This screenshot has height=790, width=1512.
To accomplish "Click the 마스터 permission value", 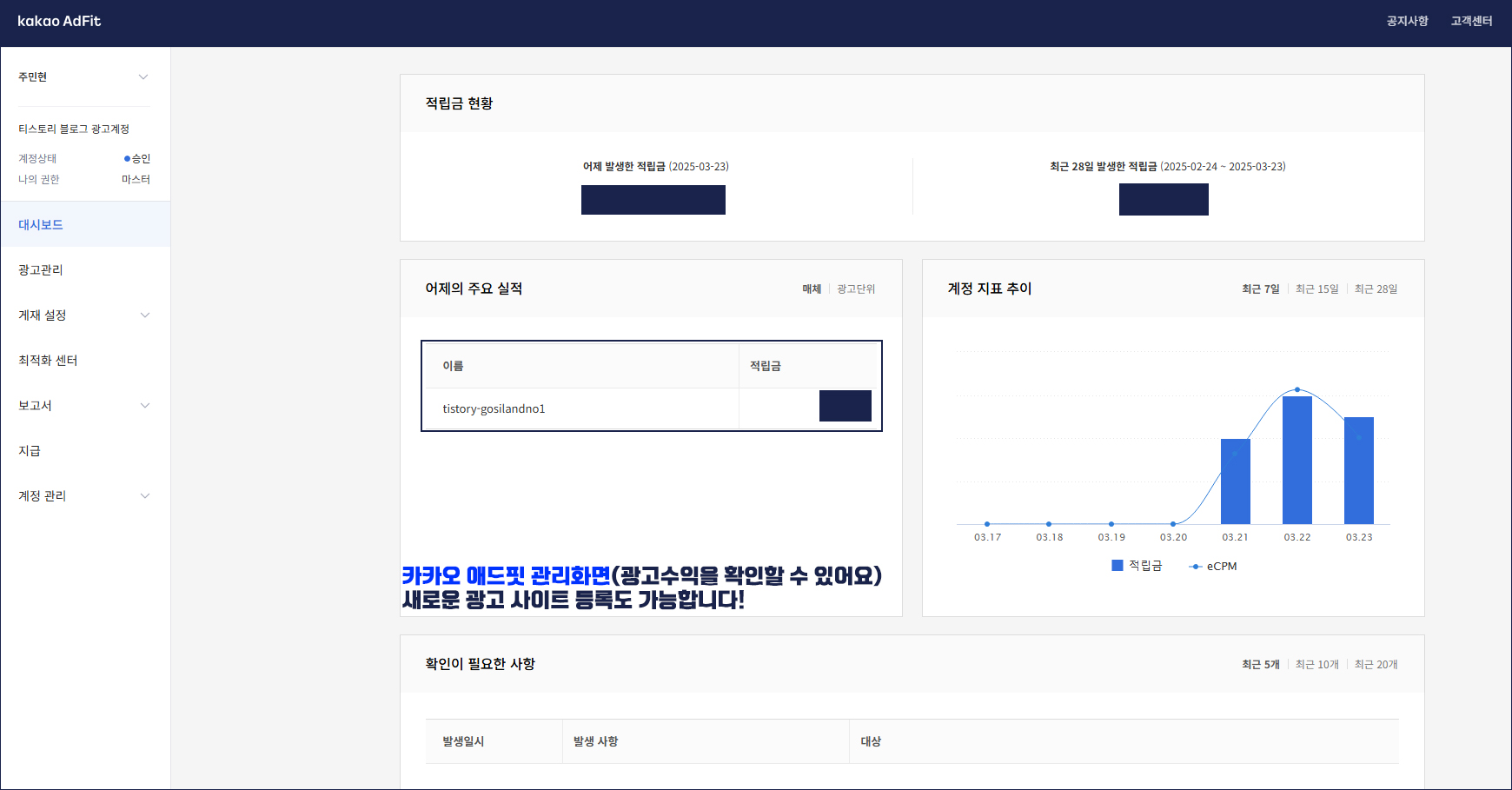I will 136,179.
